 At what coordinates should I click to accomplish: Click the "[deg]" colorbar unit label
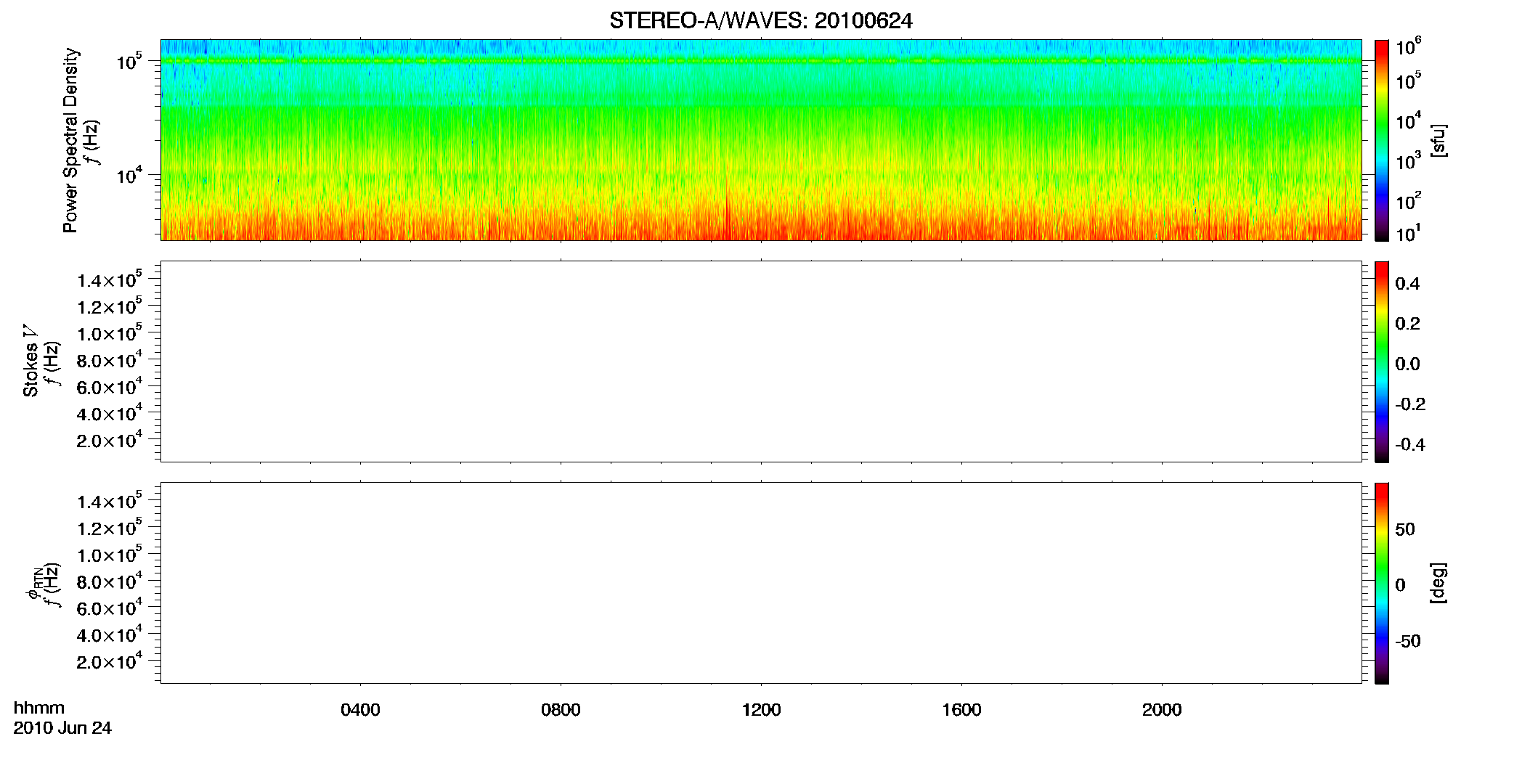[x=1438, y=582]
